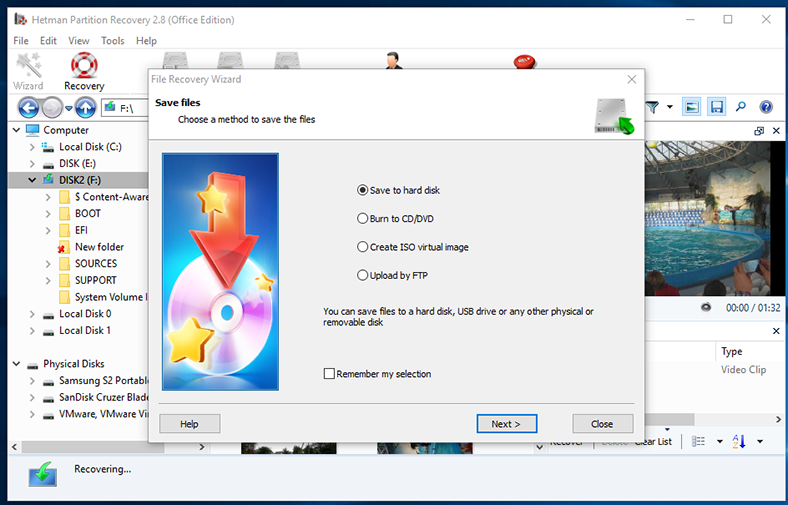Open the View menu
Viewport: 788px width, 505px height.
(x=79, y=41)
